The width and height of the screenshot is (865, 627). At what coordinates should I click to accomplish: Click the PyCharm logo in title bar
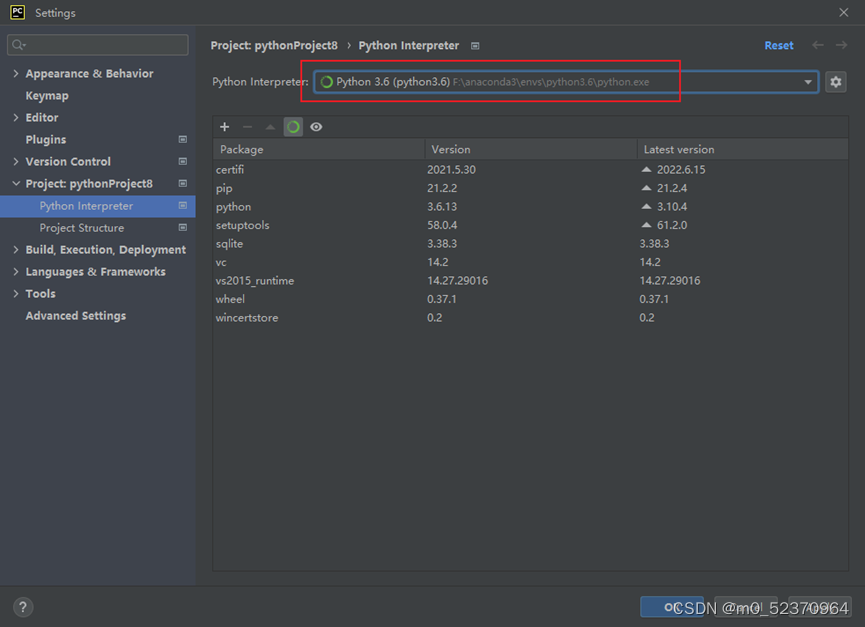coord(17,12)
